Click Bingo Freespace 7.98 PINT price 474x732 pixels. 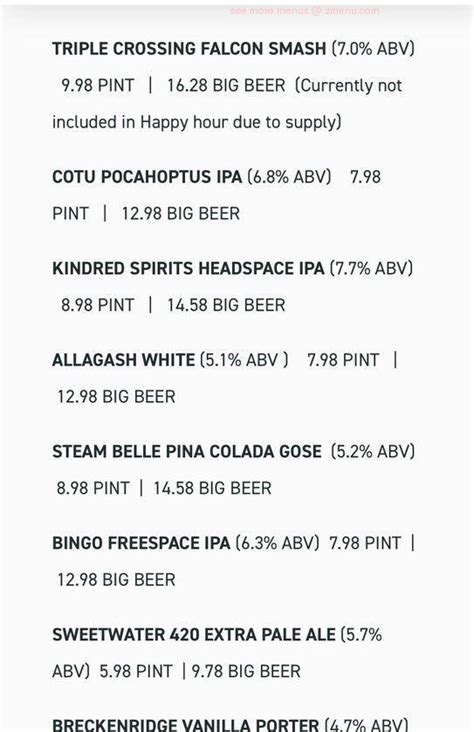pos(365,543)
